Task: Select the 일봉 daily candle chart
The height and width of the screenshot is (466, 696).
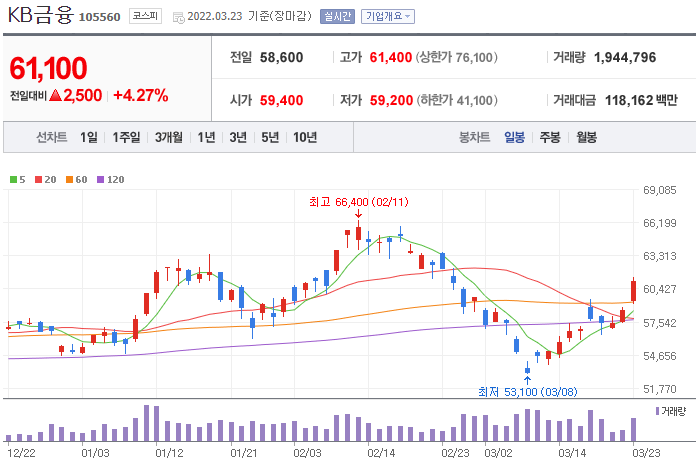Action: 514,137
